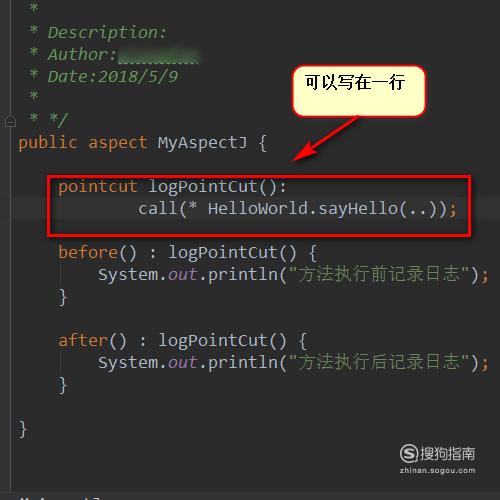
Task: Click the zhinan.sogou.com watermark link
Action: [437, 471]
